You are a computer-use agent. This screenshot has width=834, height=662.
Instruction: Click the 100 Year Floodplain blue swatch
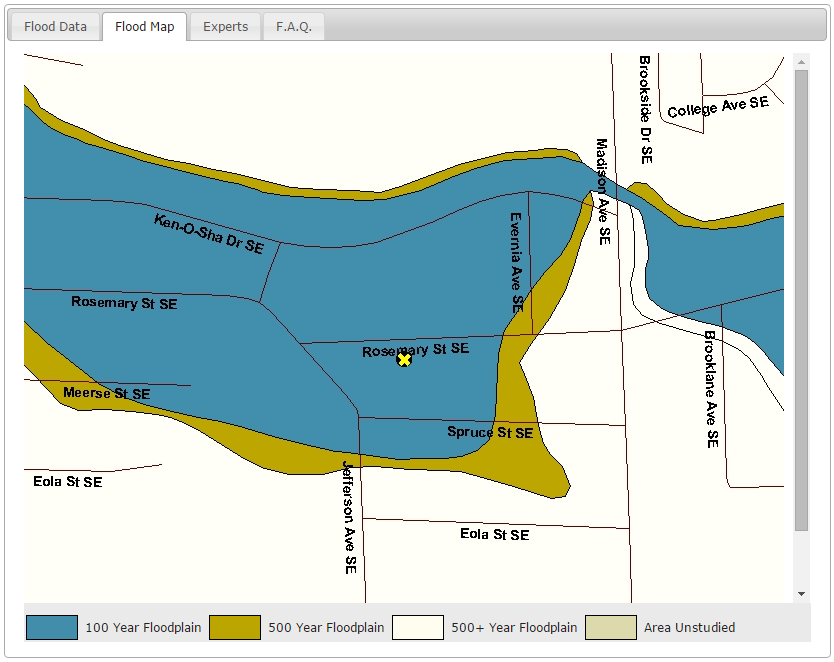pyautogui.click(x=52, y=627)
